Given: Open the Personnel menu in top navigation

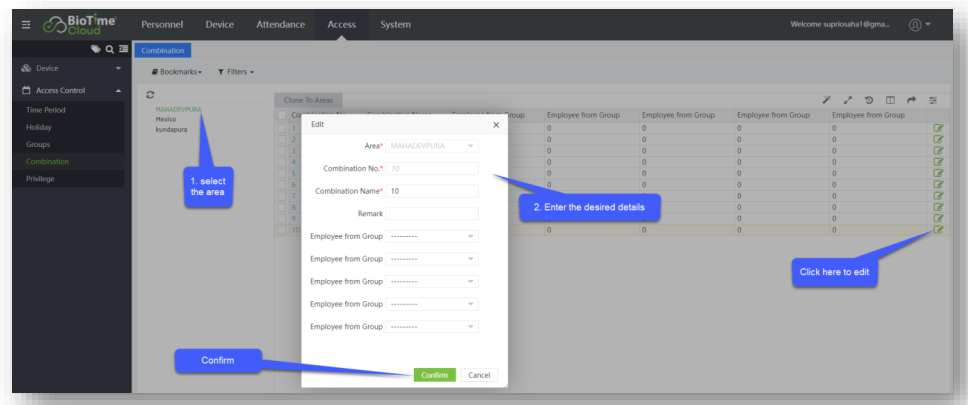Looking at the screenshot, I should [161, 24].
